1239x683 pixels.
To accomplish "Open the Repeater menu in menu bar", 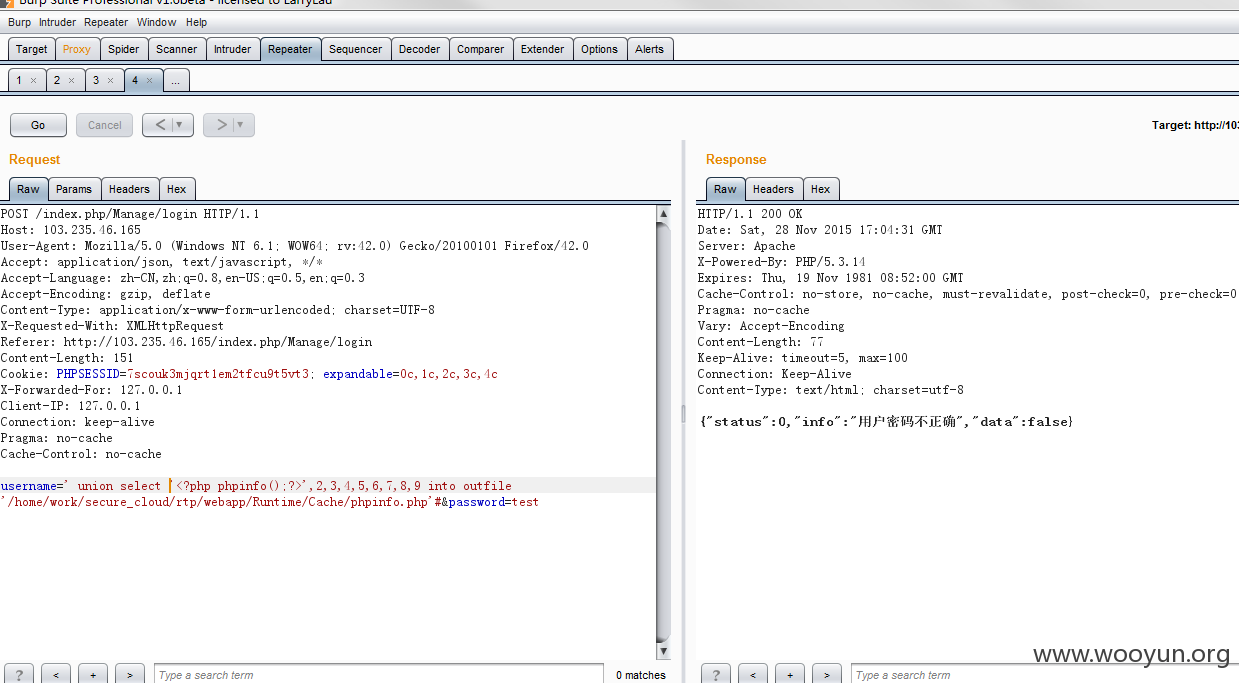I will pos(106,22).
